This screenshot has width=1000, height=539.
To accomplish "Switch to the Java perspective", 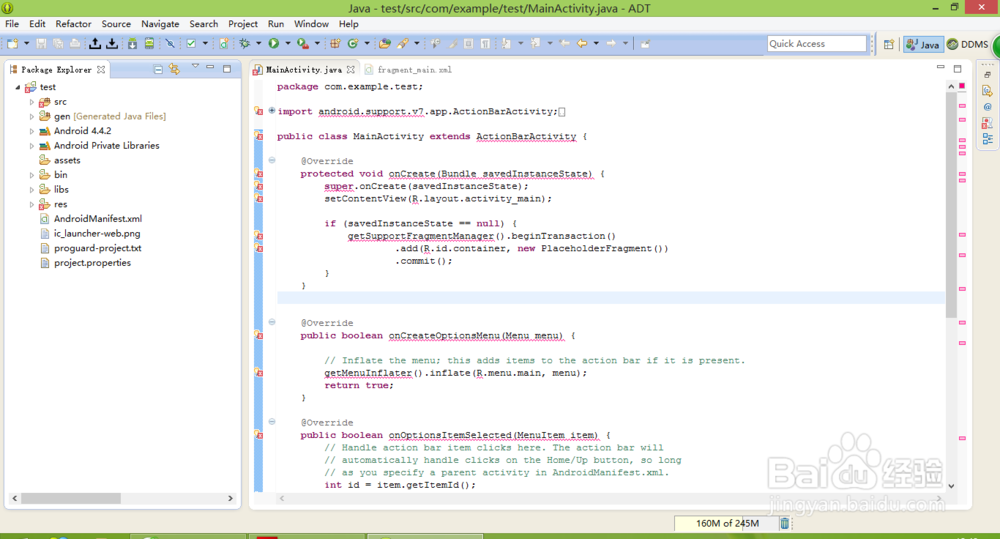I will (x=923, y=44).
